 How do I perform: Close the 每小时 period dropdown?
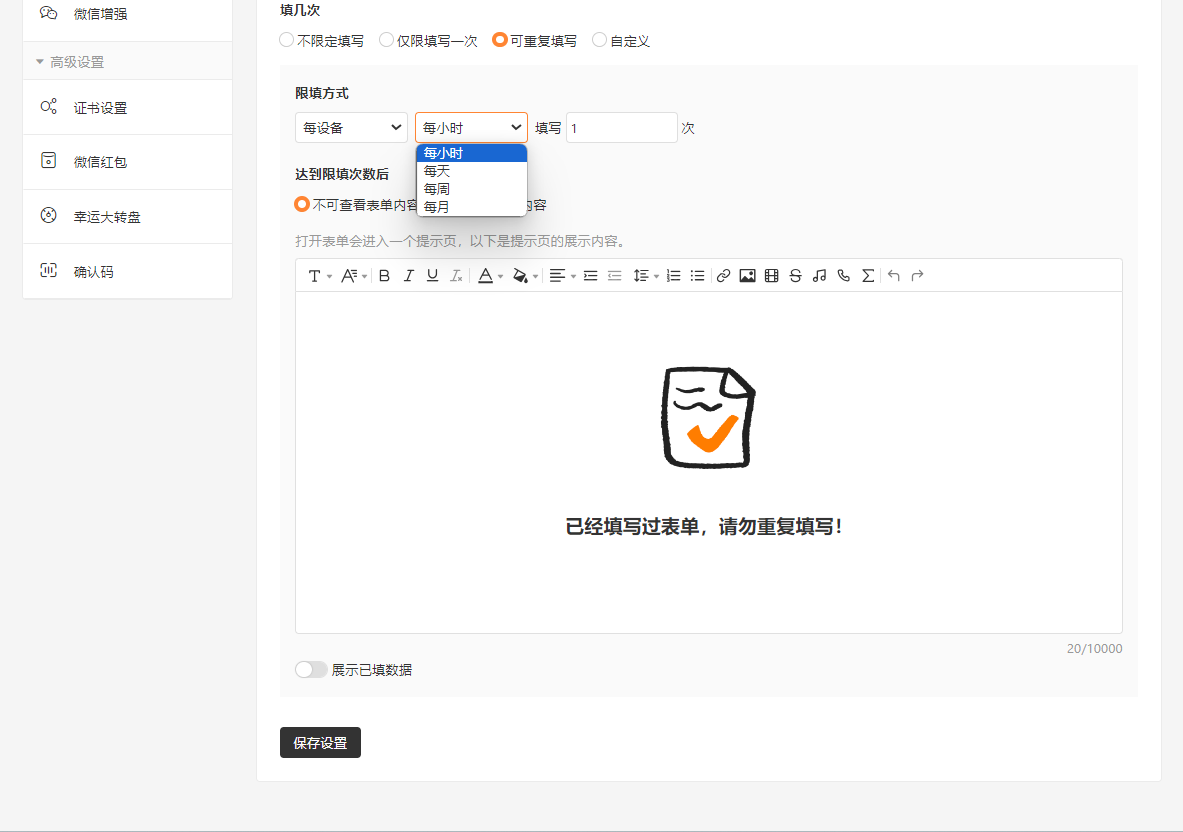(x=472, y=128)
